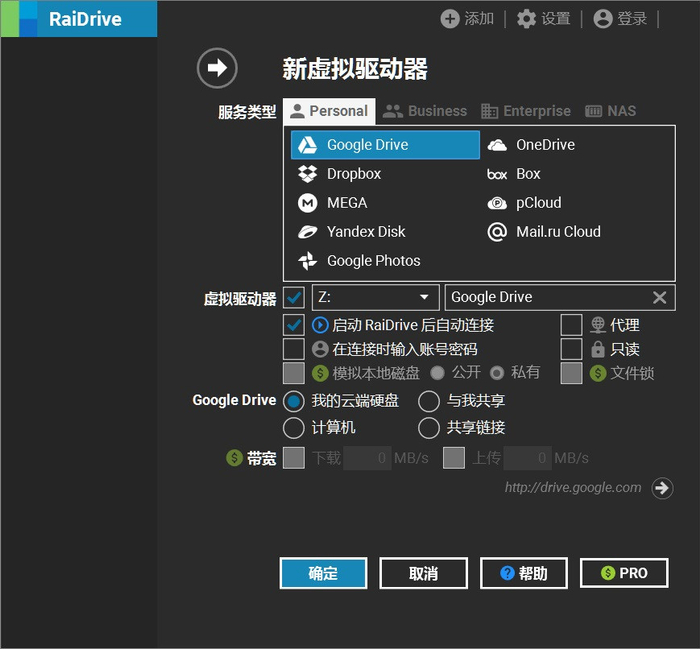
Task: Toggle the download bandwidth checkbox
Action: [x=294, y=458]
